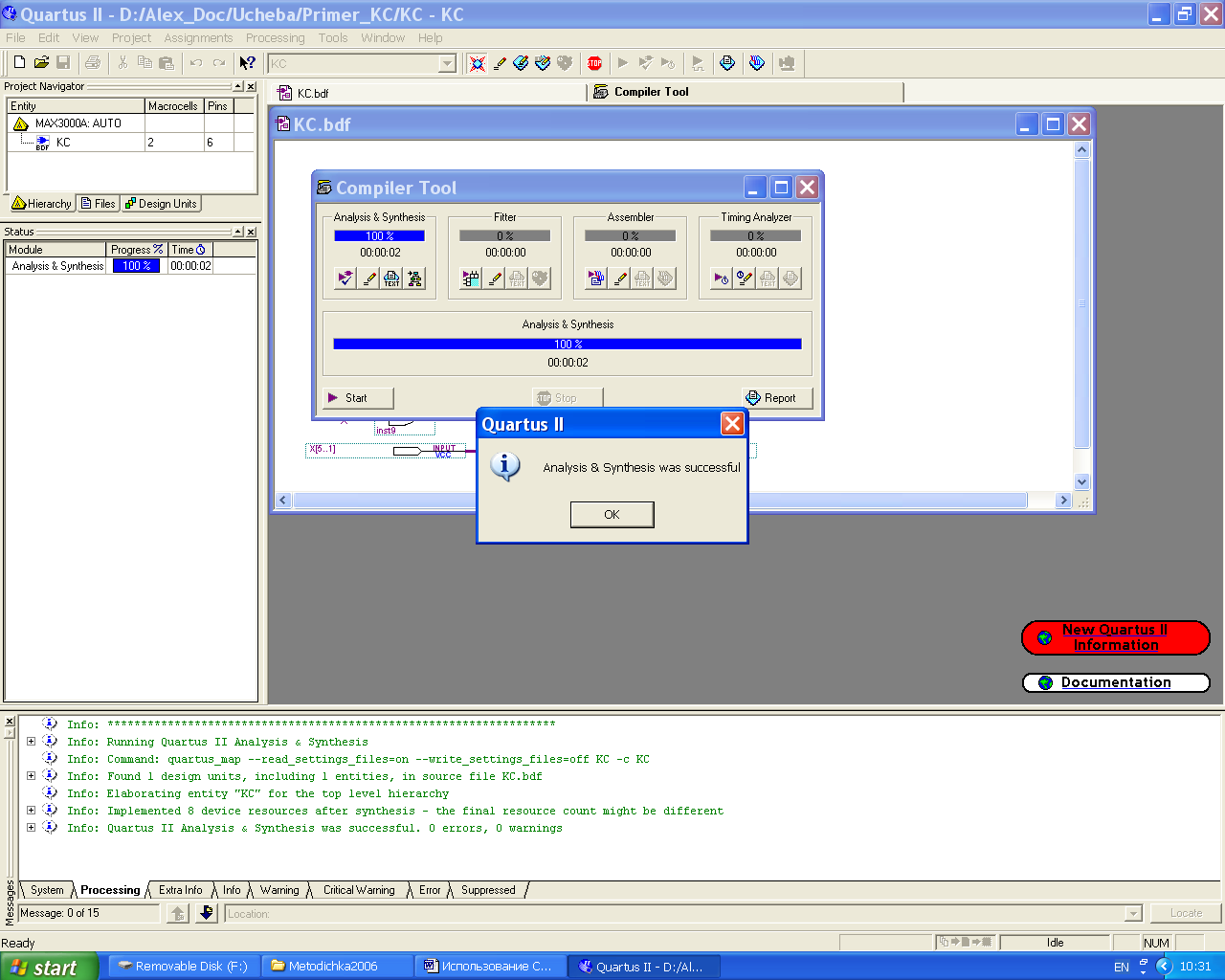The image size is (1225, 980).
Task: Select the KC entity in the Project Navigator
Action: coord(62,142)
